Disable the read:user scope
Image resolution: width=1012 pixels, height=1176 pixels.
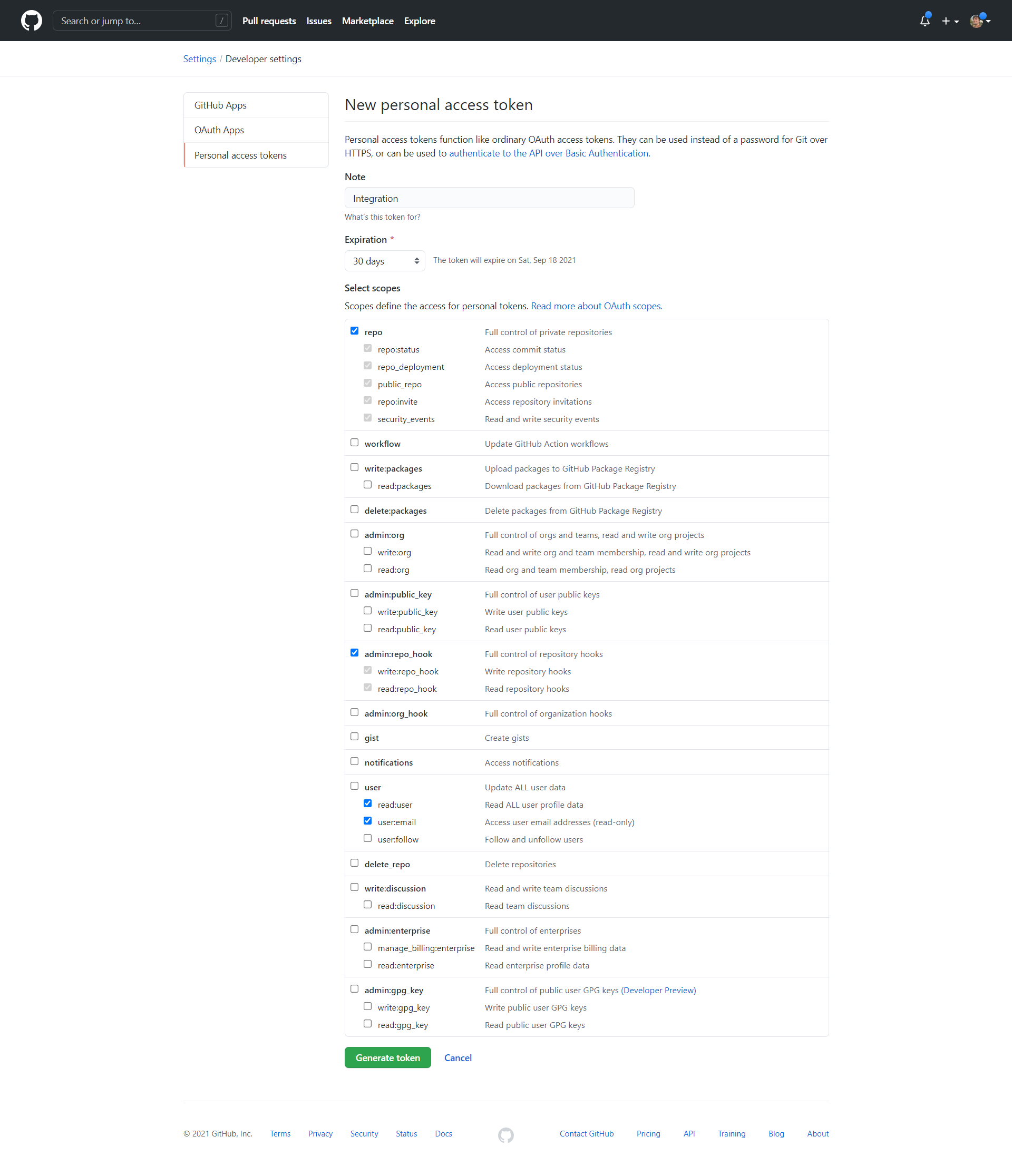(368, 803)
